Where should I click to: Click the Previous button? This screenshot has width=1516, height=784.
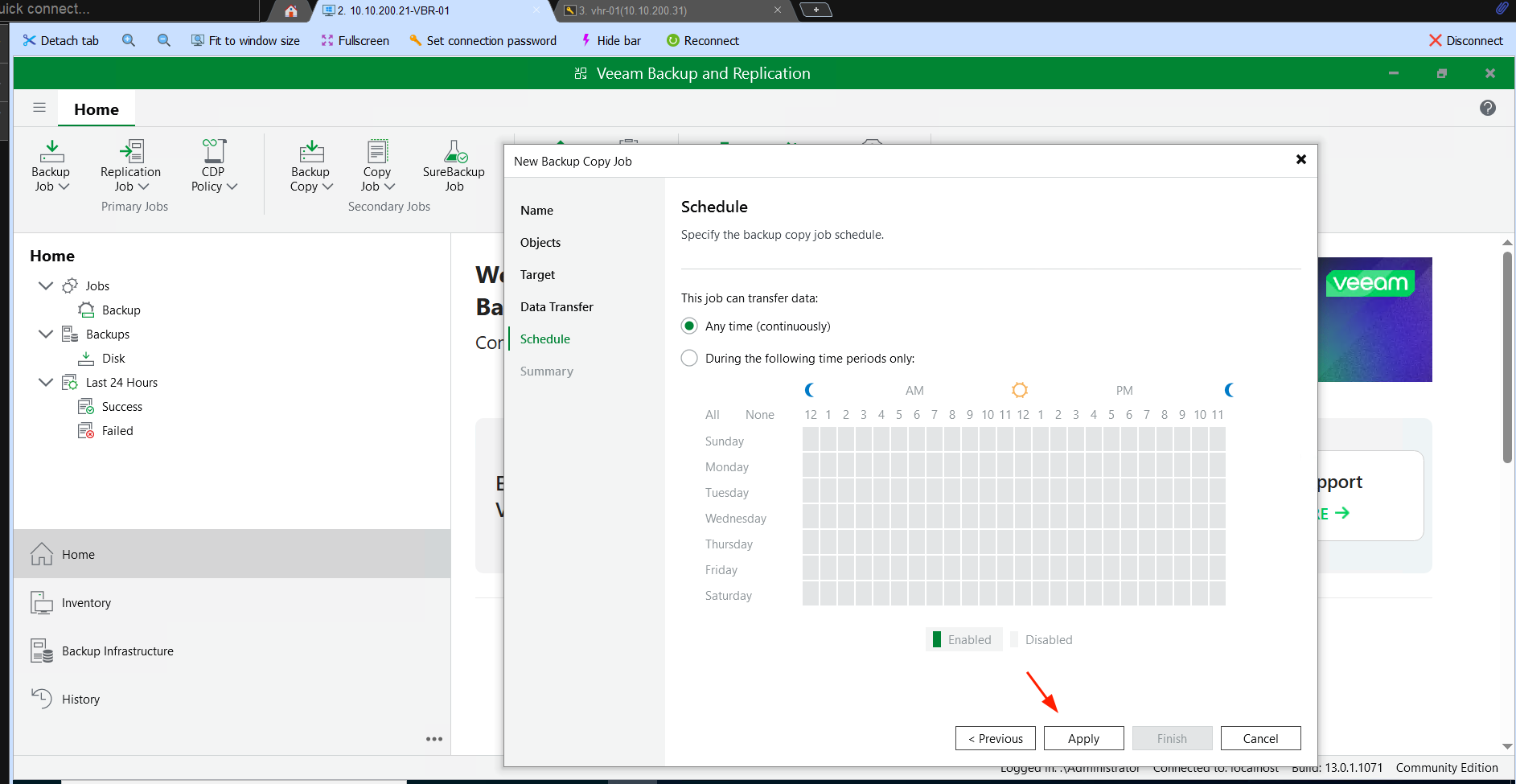tap(996, 738)
